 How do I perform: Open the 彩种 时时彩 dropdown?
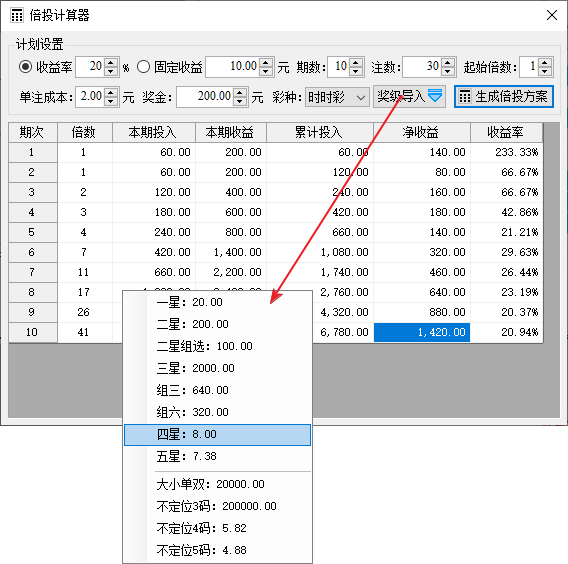tap(337, 97)
